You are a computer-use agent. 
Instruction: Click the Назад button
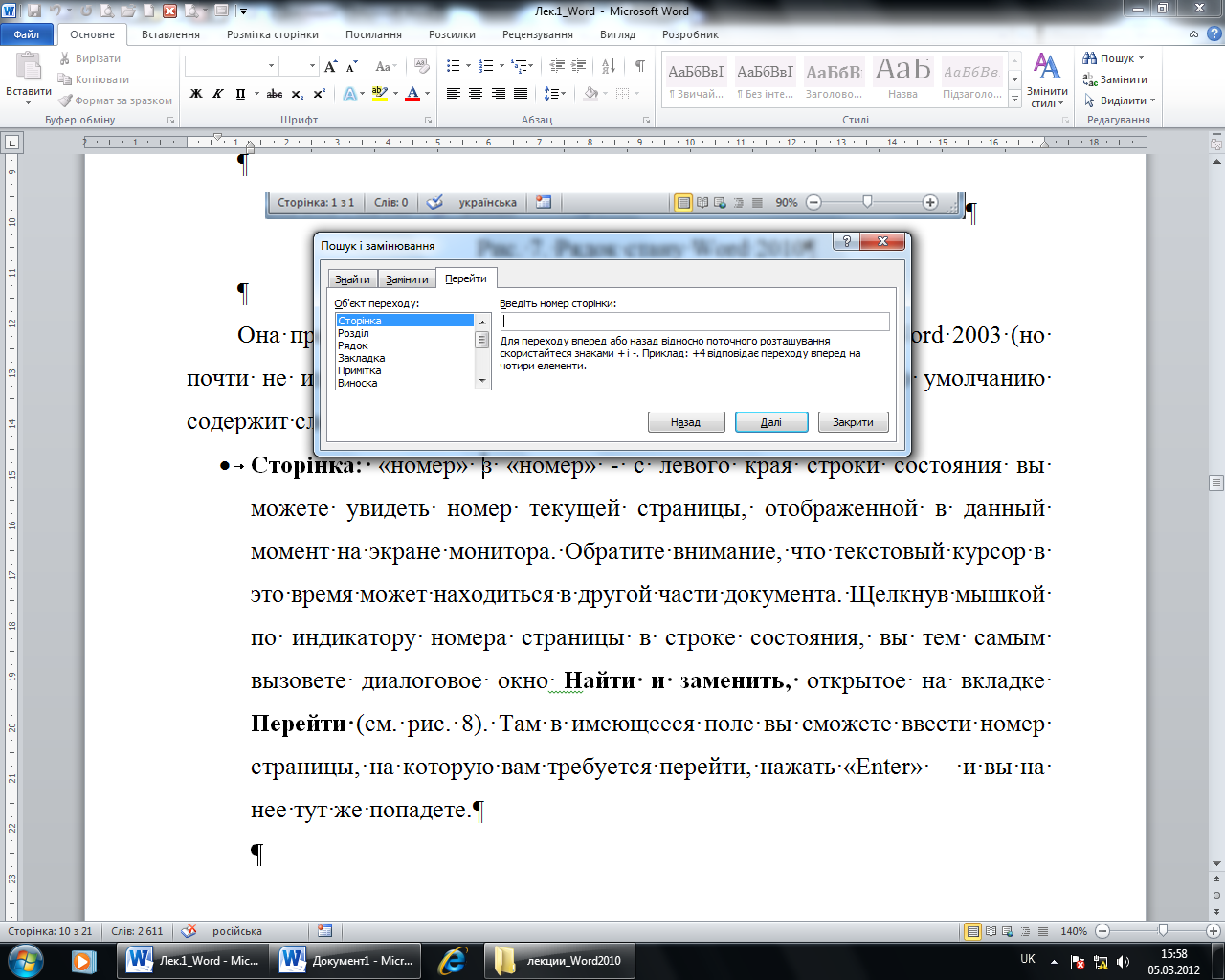tap(685, 422)
